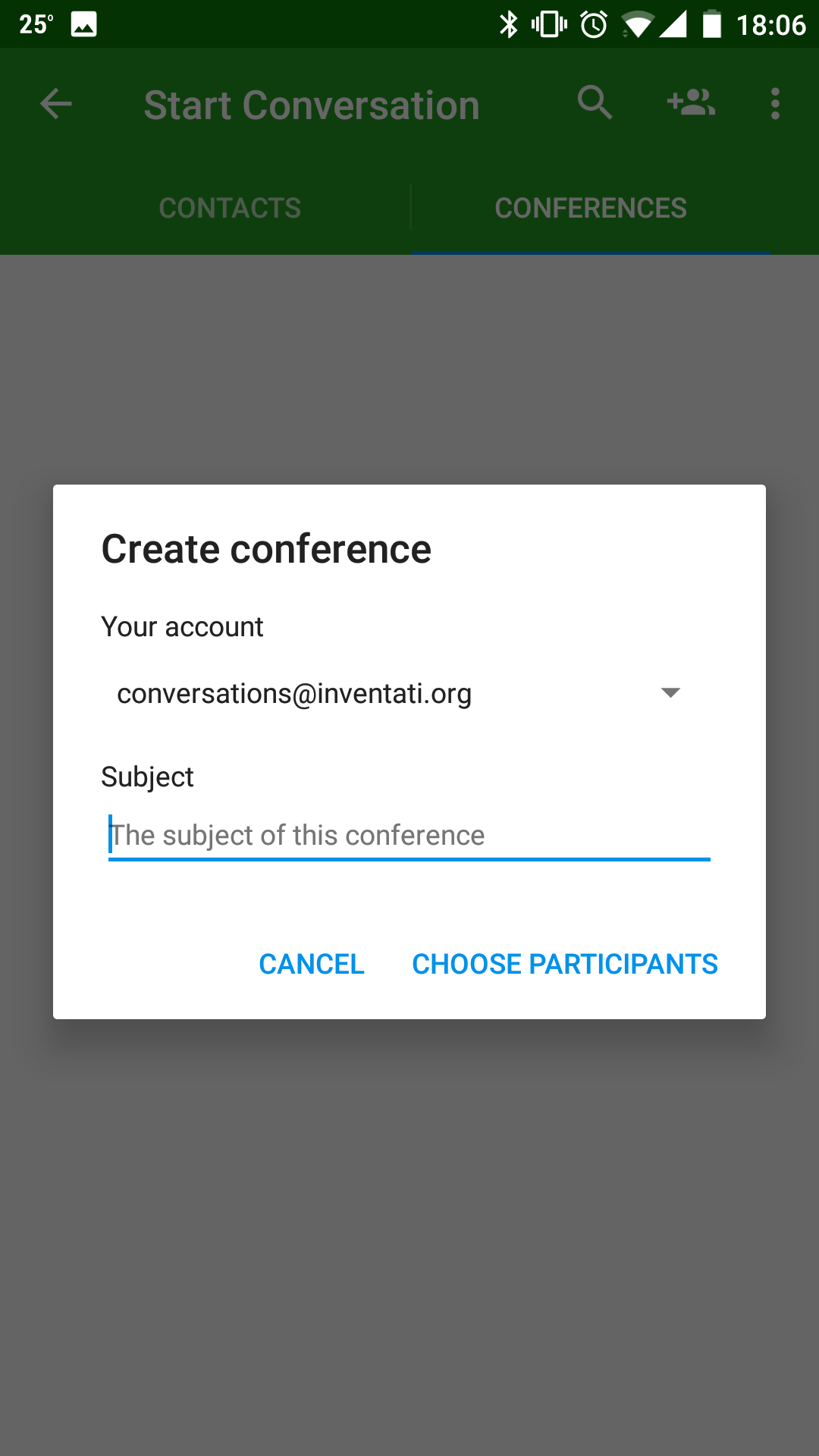Tap the 18:06 clock in status bar
Viewport: 819px width, 1456px height.
pyautogui.click(x=770, y=25)
